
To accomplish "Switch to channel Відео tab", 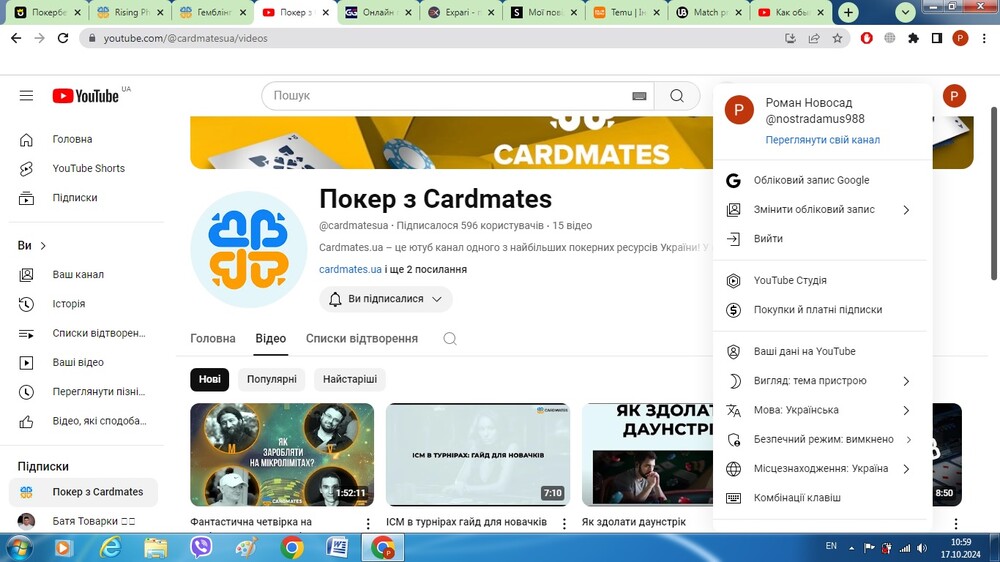I will 270,339.
